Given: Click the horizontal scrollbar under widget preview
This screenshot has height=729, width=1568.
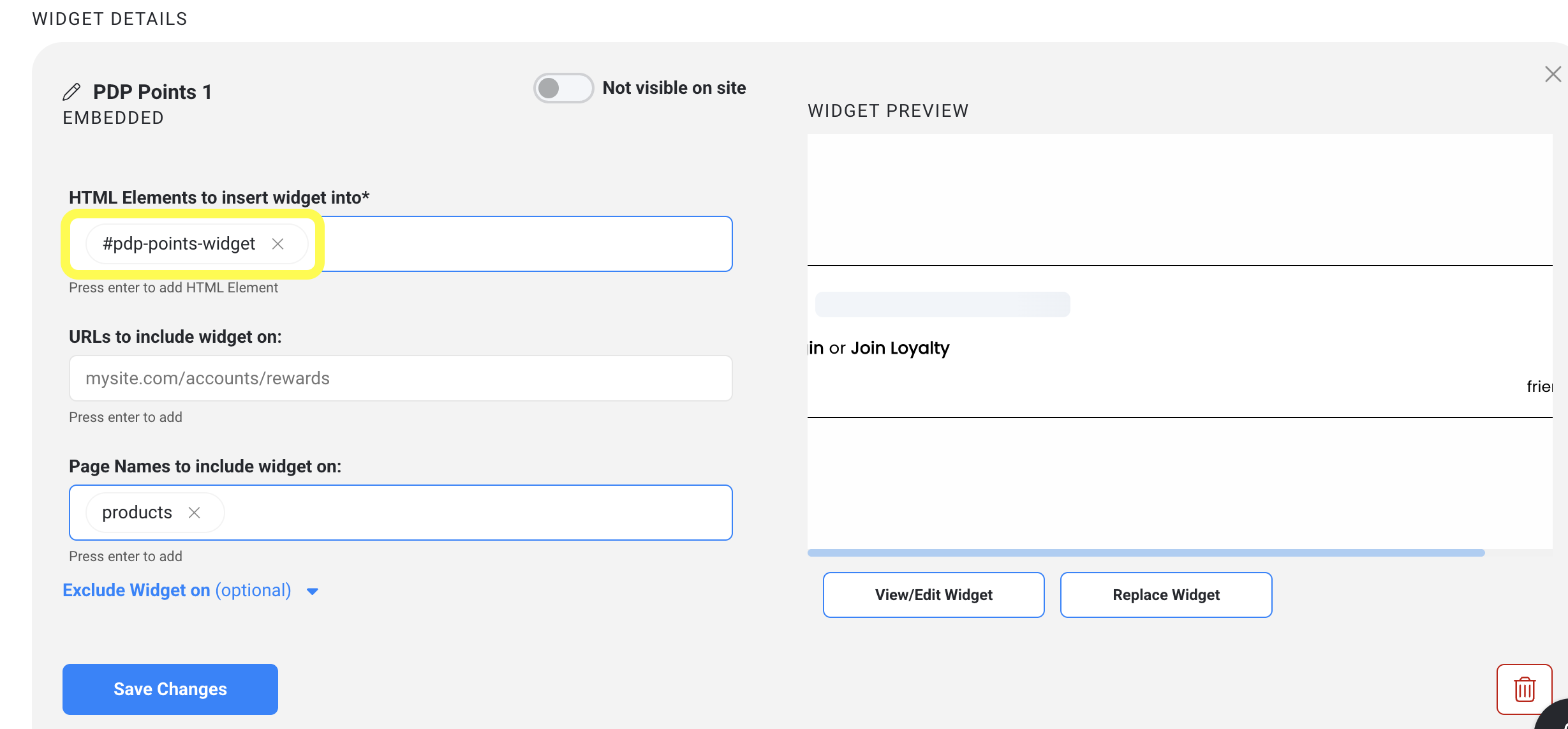Looking at the screenshot, I should (x=1146, y=553).
